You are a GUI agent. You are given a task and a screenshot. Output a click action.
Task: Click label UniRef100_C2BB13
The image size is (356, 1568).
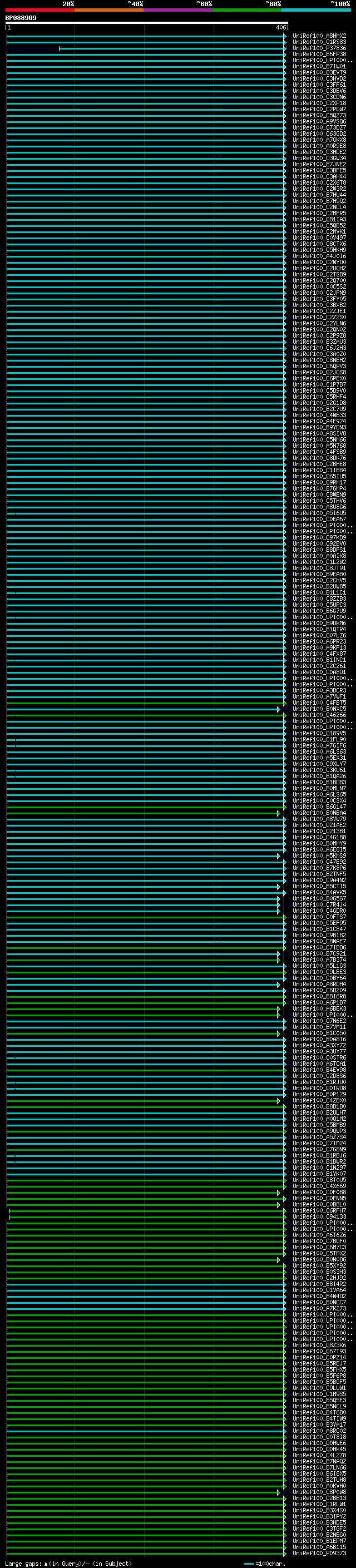click(x=319, y=1498)
